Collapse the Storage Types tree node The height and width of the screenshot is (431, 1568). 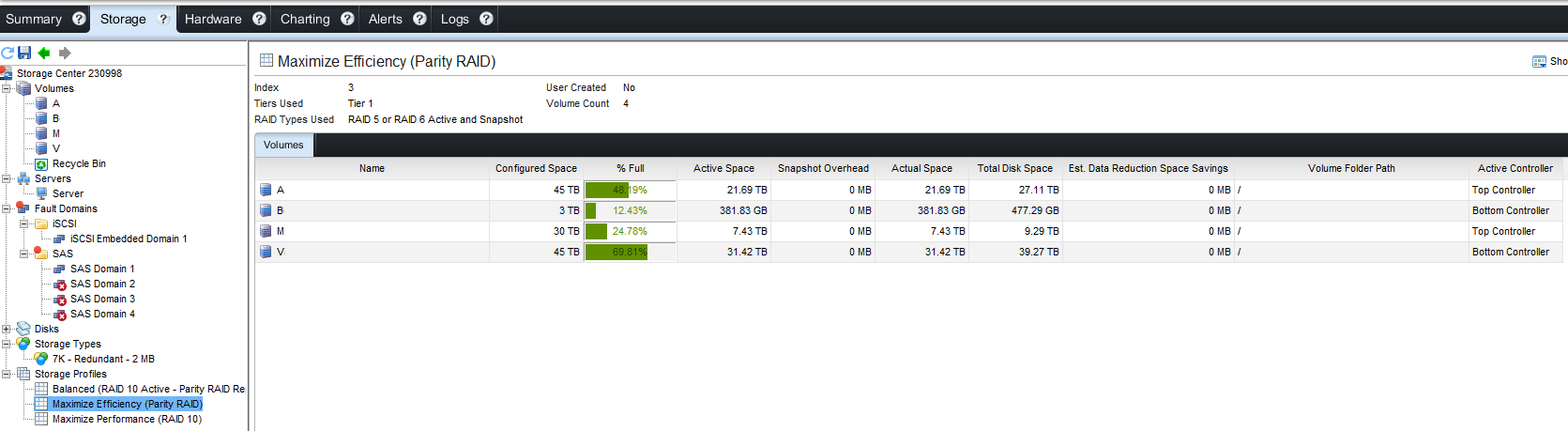click(7, 344)
